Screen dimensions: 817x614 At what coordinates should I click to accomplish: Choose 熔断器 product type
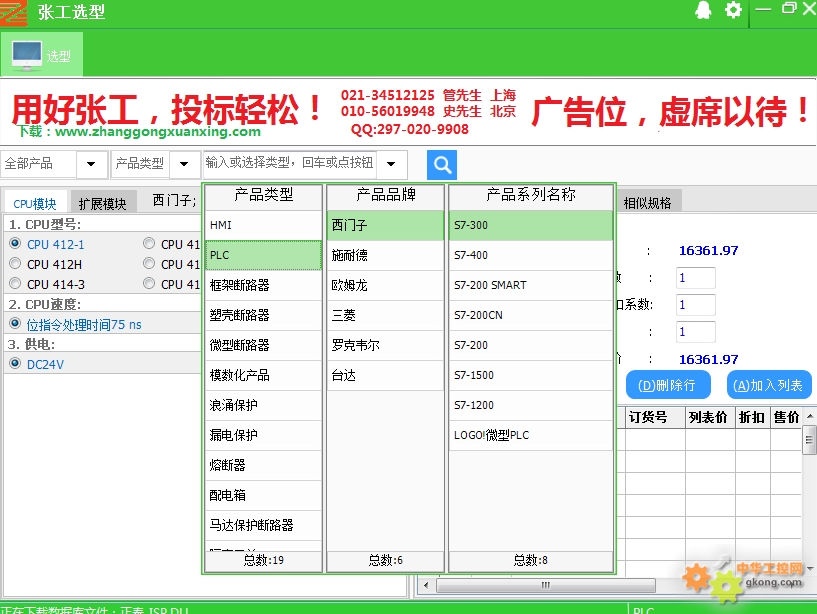pos(263,465)
